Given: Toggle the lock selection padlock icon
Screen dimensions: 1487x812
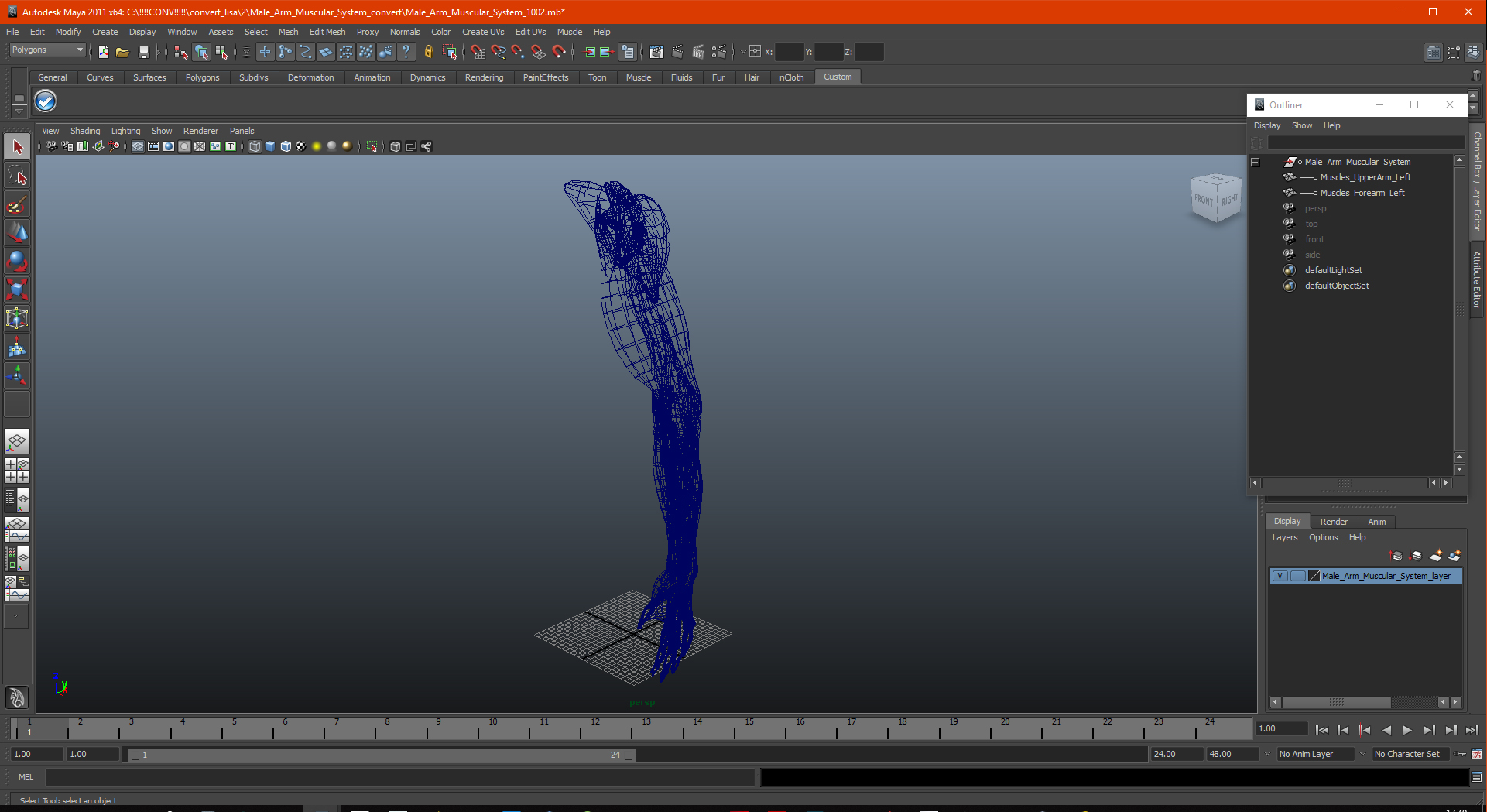Looking at the screenshot, I should 428,52.
